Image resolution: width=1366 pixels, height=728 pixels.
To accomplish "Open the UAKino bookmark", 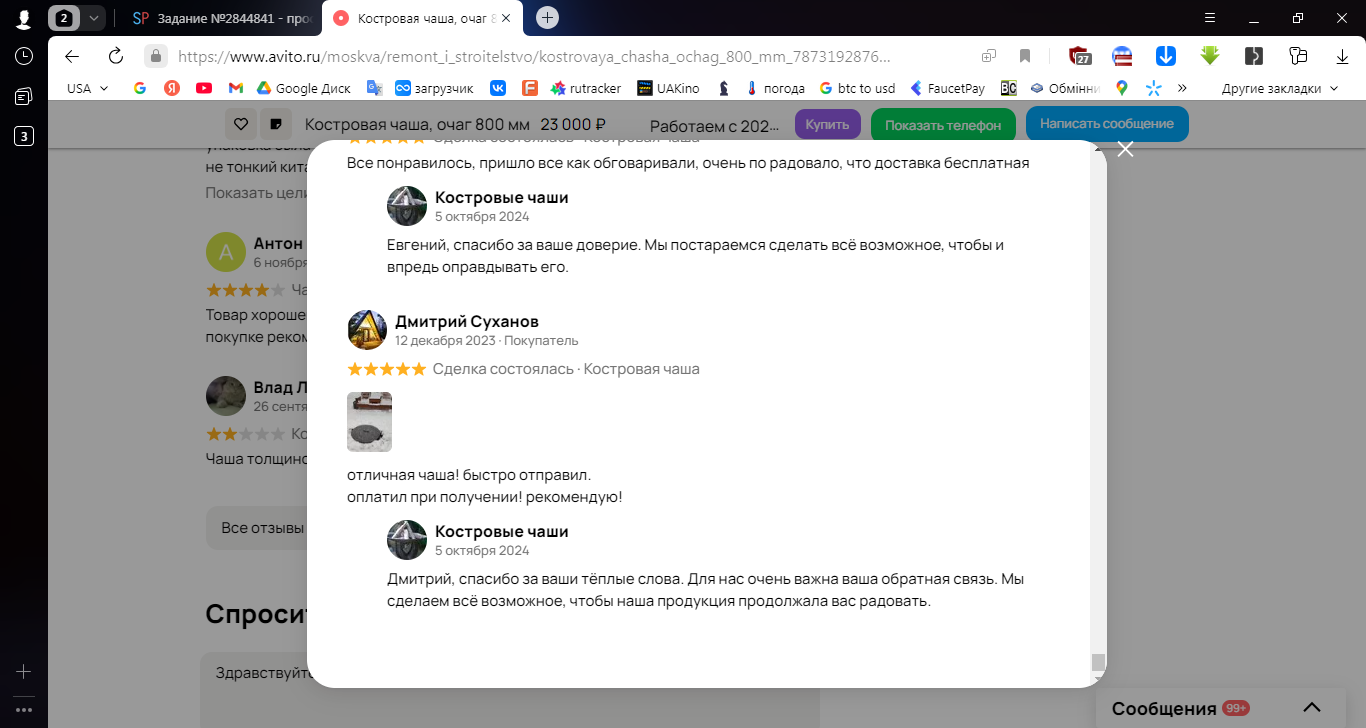I will (669, 88).
